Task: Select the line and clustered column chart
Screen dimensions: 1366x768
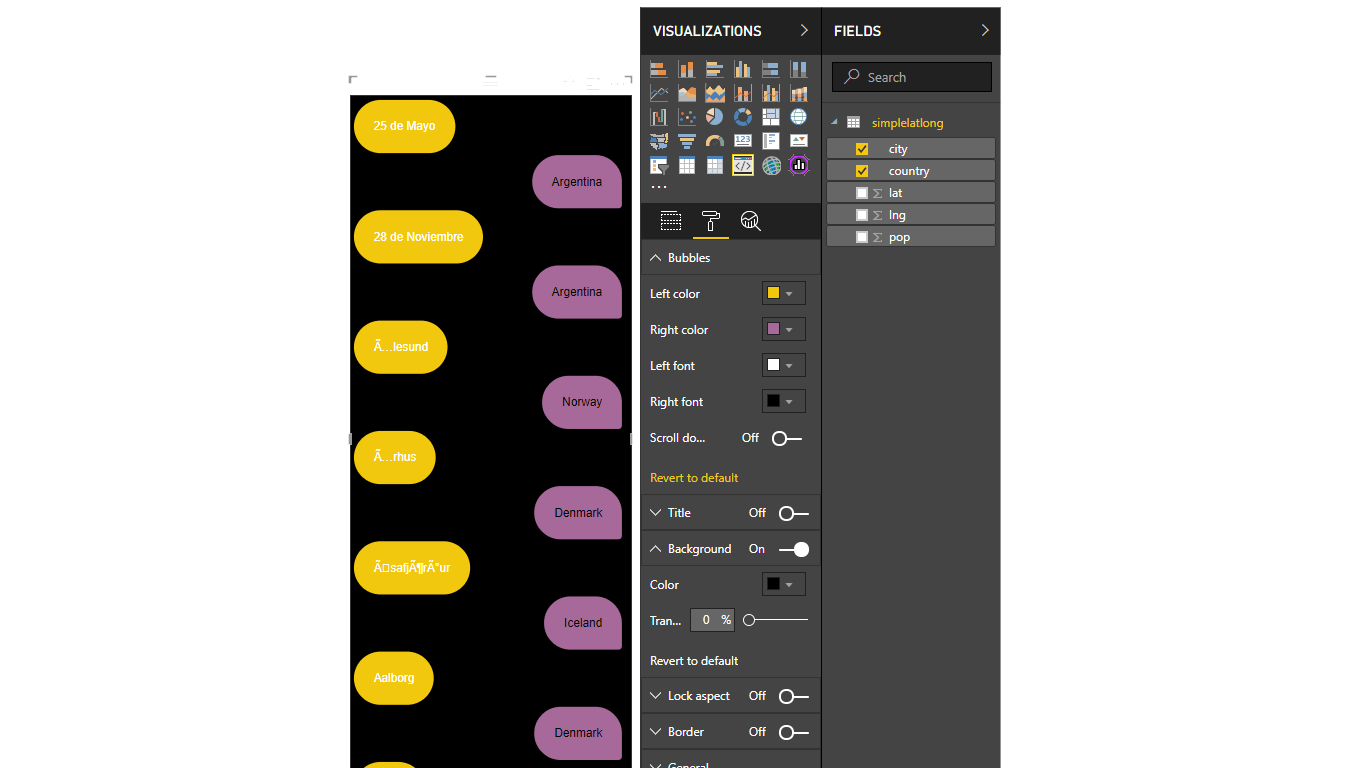Action: [771, 93]
